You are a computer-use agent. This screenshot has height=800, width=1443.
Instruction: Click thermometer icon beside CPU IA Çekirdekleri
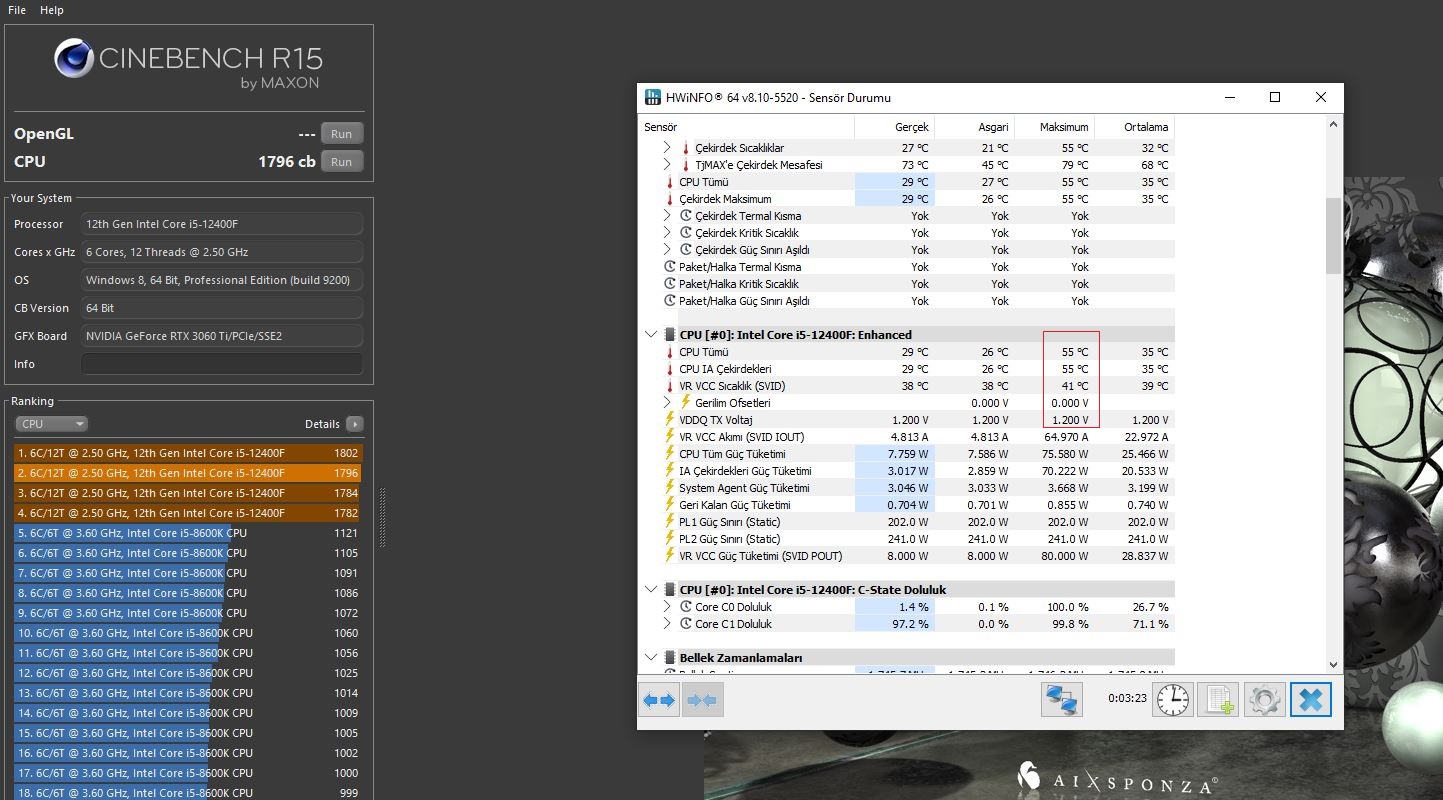click(x=670, y=369)
